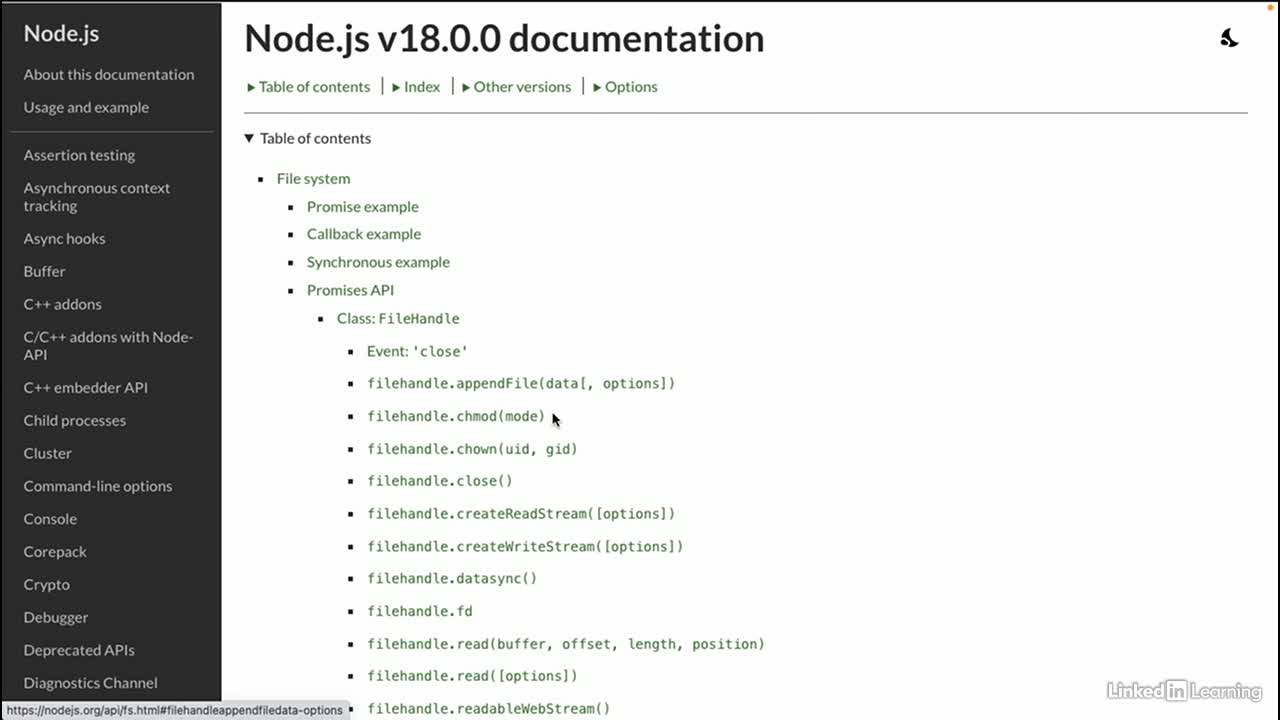Open filehandle.read([options]) entry
This screenshot has width=1280, height=720.
point(472,676)
